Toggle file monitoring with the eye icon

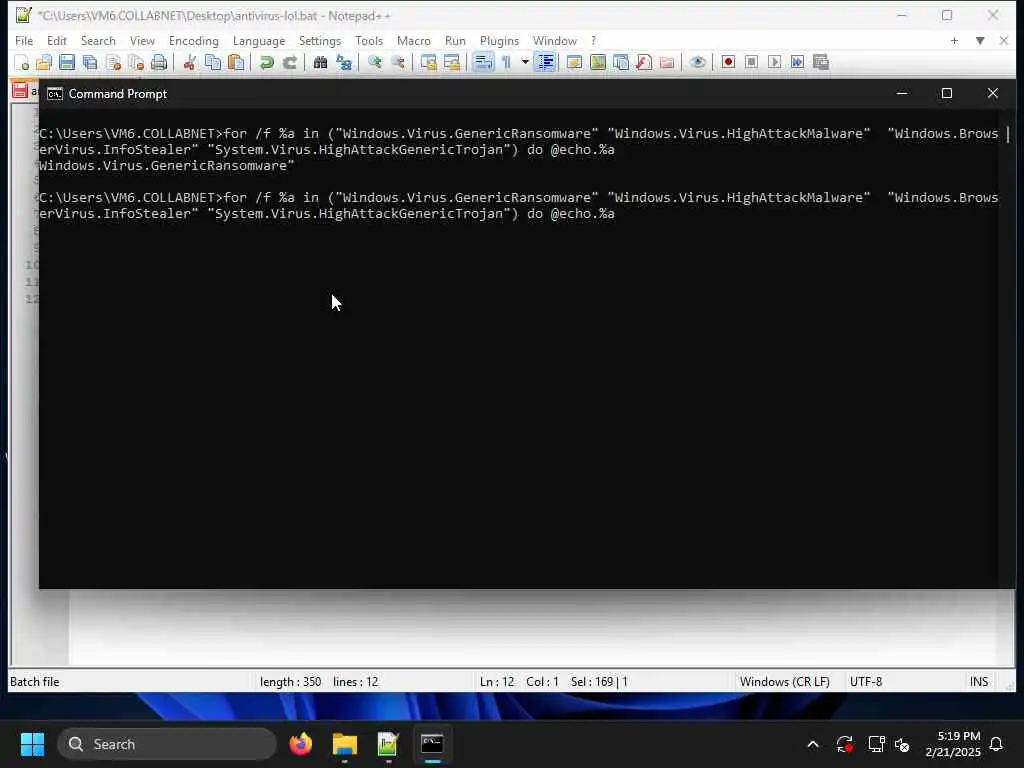tap(697, 63)
